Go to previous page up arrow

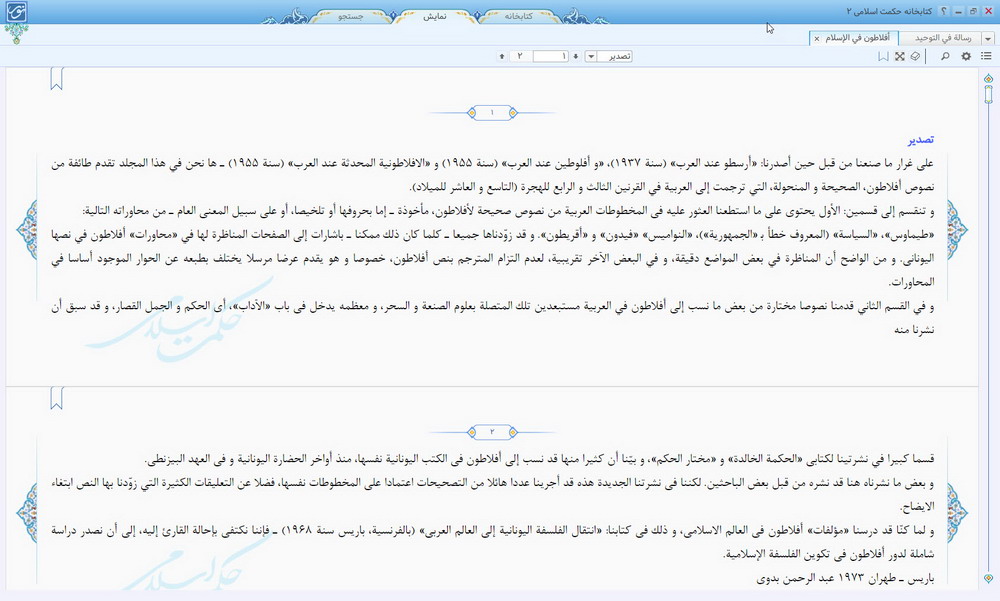(502, 56)
